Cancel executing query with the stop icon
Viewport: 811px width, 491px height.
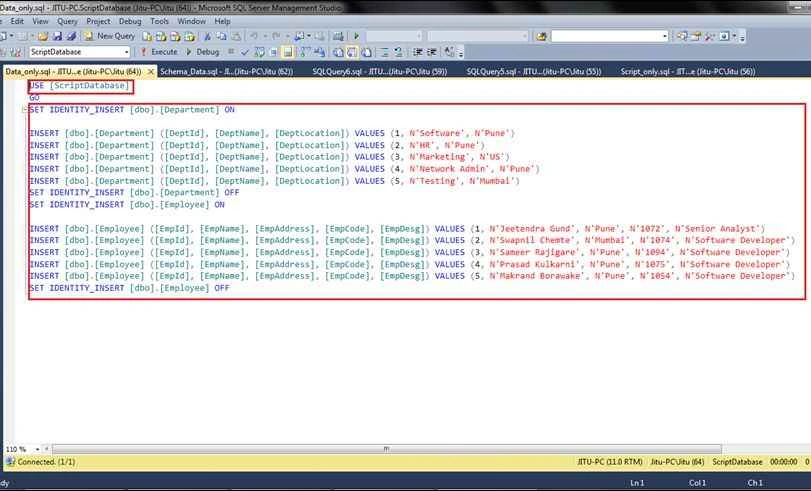pyautogui.click(x=231, y=52)
